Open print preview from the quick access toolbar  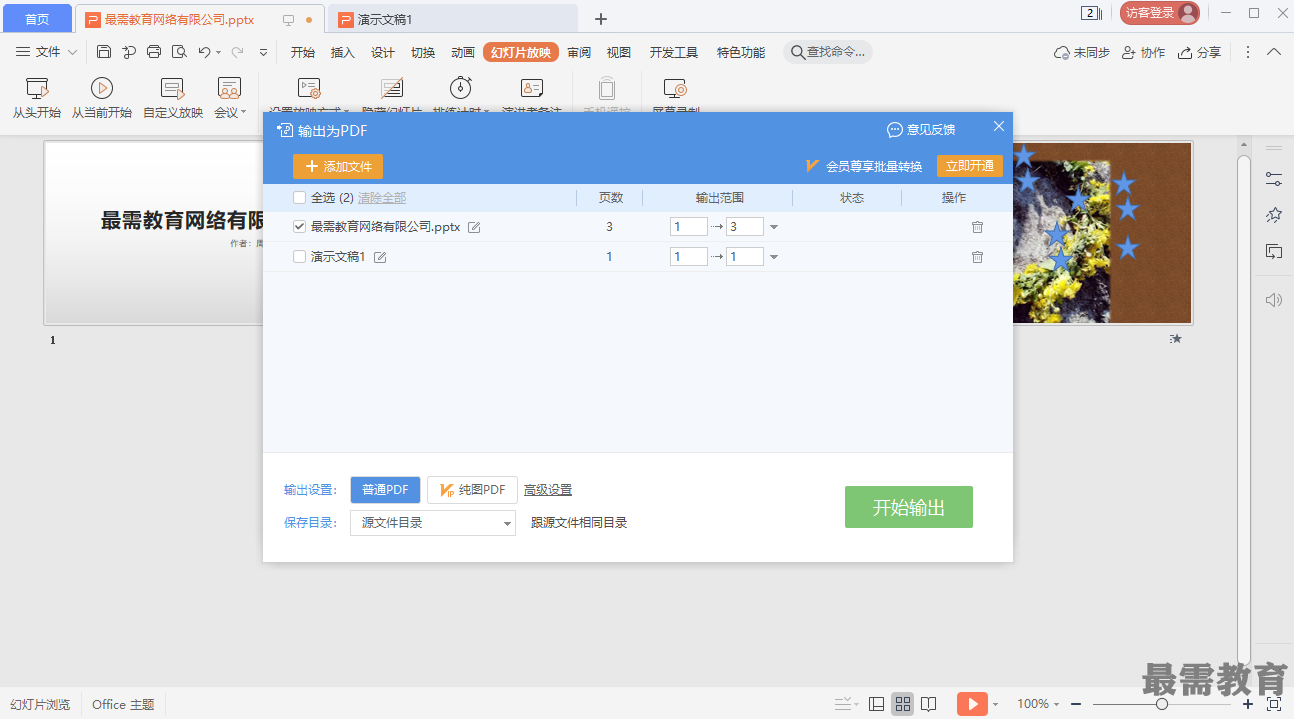[179, 52]
